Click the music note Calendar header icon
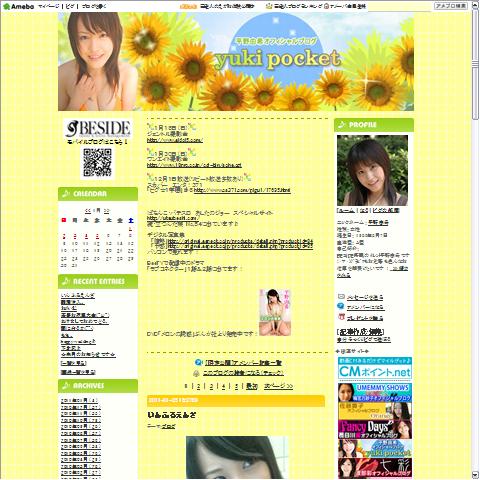The image size is (480, 480). pyautogui.click(x=66, y=194)
